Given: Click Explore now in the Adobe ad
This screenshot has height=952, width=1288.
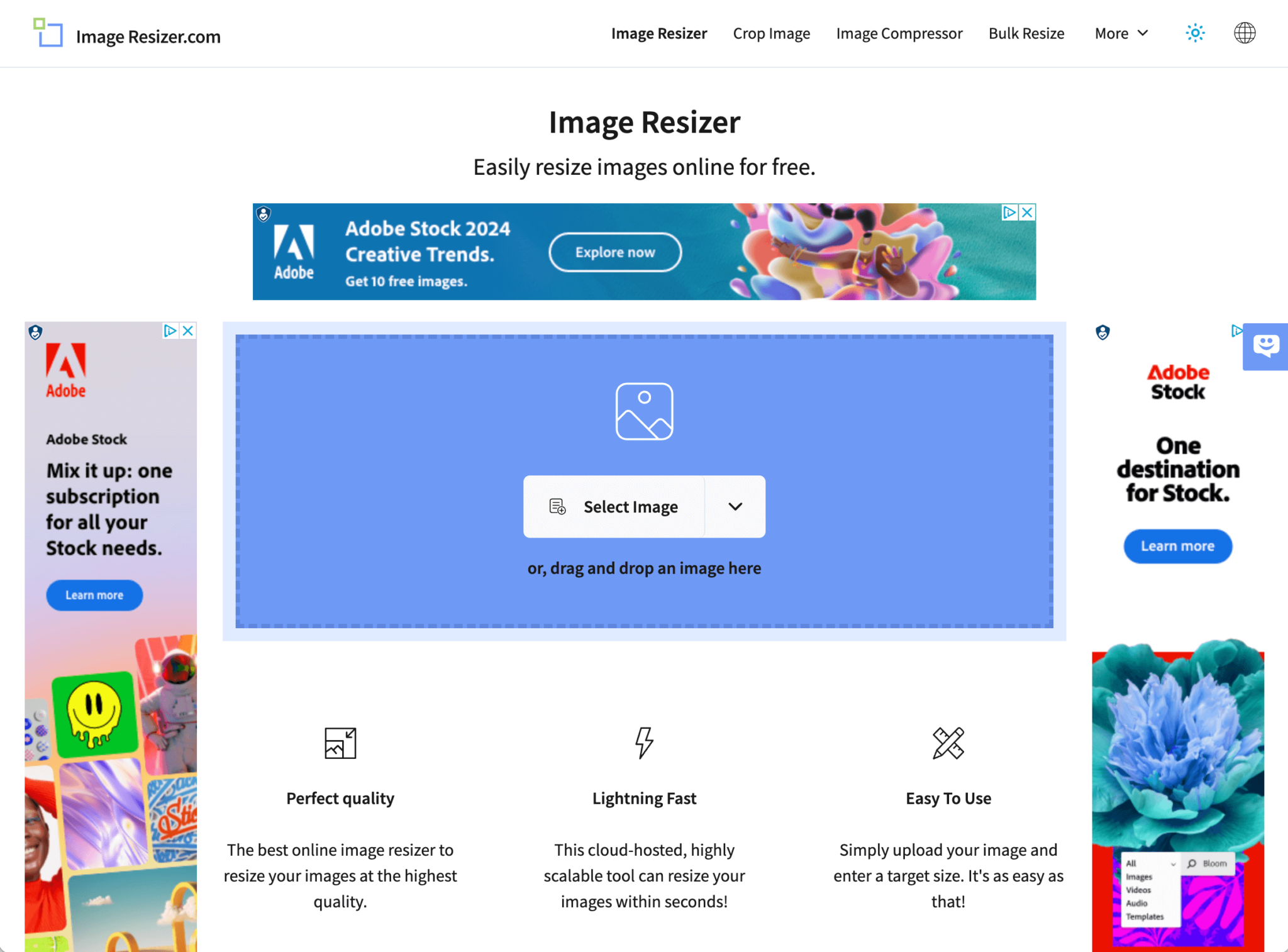Looking at the screenshot, I should coord(614,252).
